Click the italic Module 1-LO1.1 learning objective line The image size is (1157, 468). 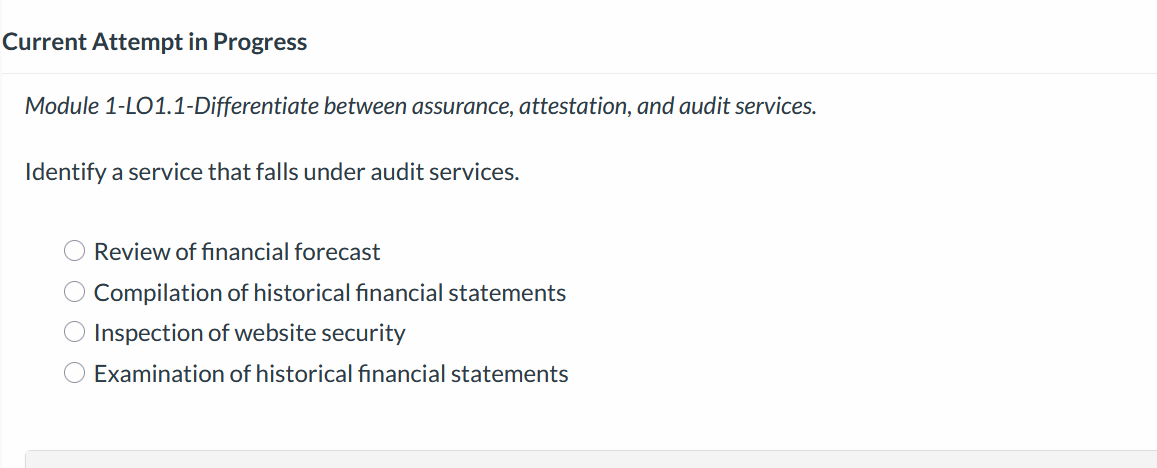[x=421, y=107]
